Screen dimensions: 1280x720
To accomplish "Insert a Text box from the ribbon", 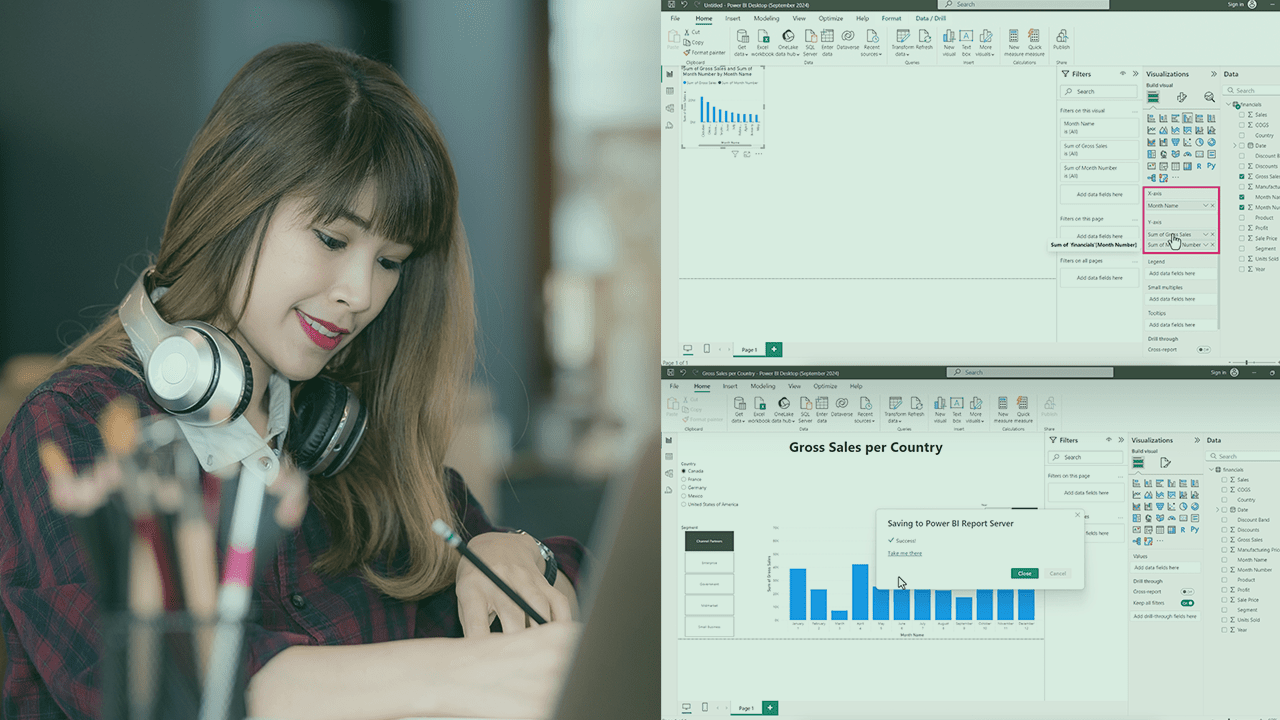I will click(965, 38).
